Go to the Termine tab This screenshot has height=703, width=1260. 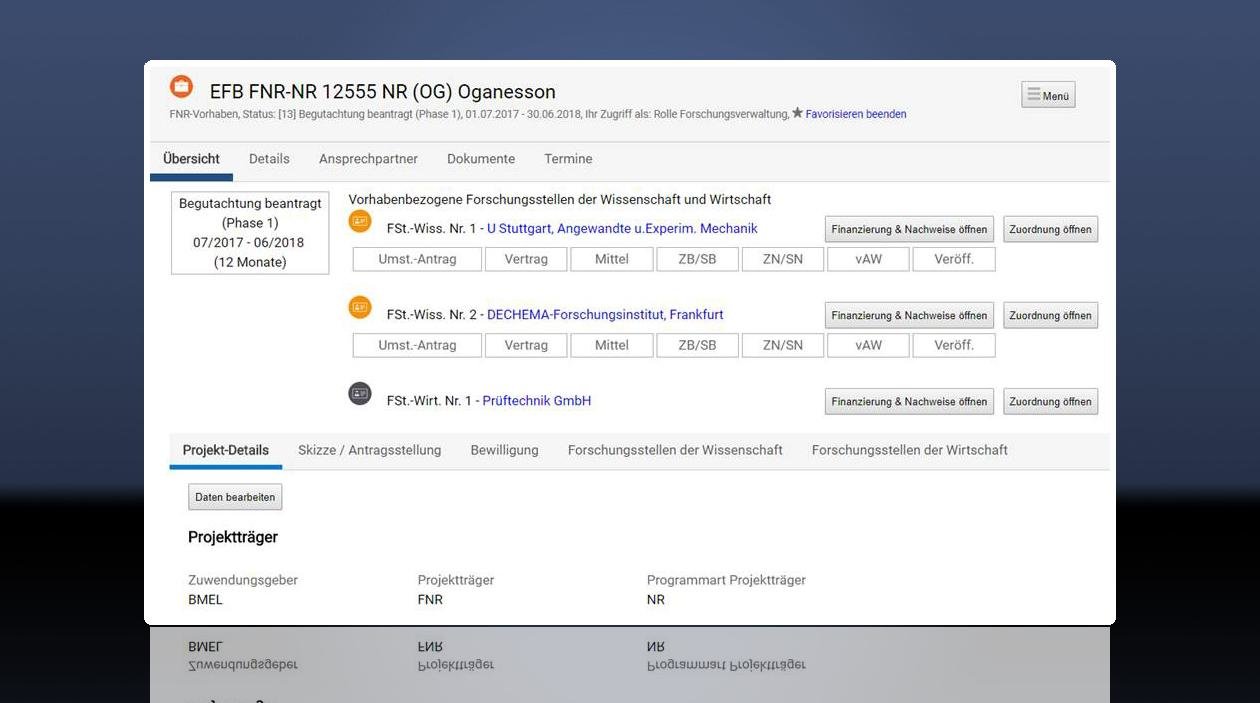(x=568, y=159)
